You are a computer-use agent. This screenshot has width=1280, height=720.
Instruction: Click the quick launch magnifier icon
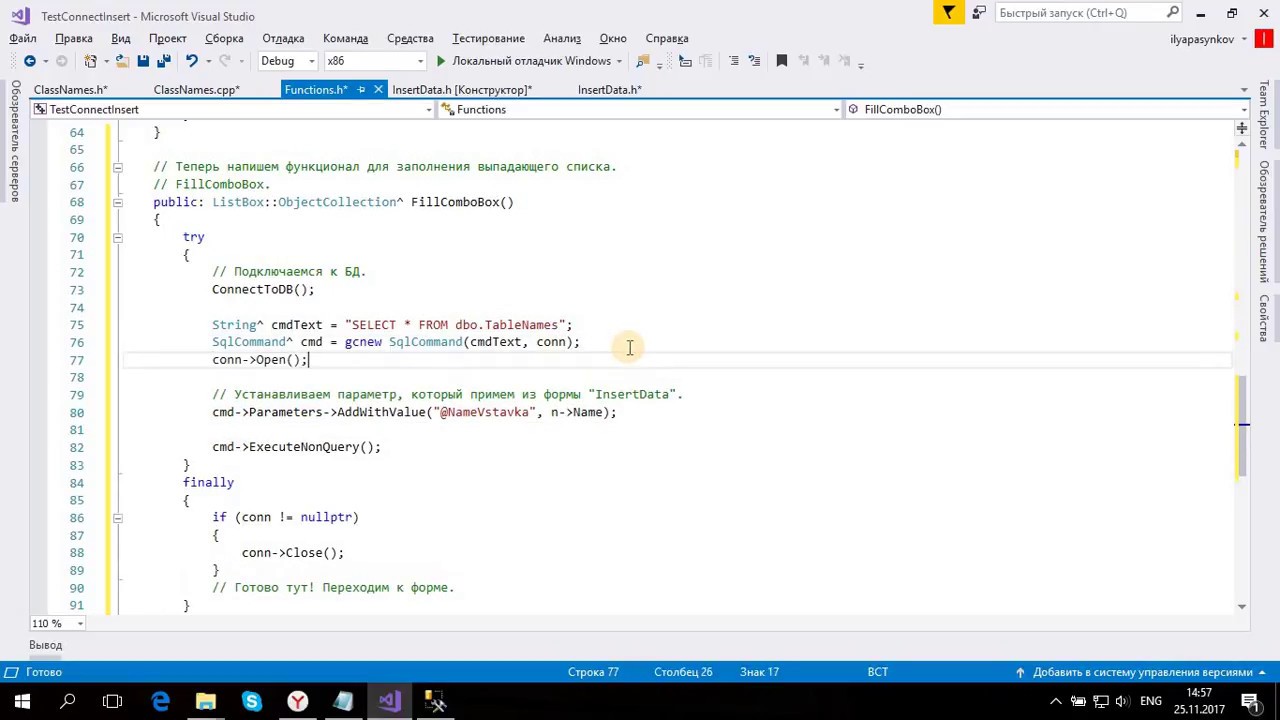(1173, 12)
